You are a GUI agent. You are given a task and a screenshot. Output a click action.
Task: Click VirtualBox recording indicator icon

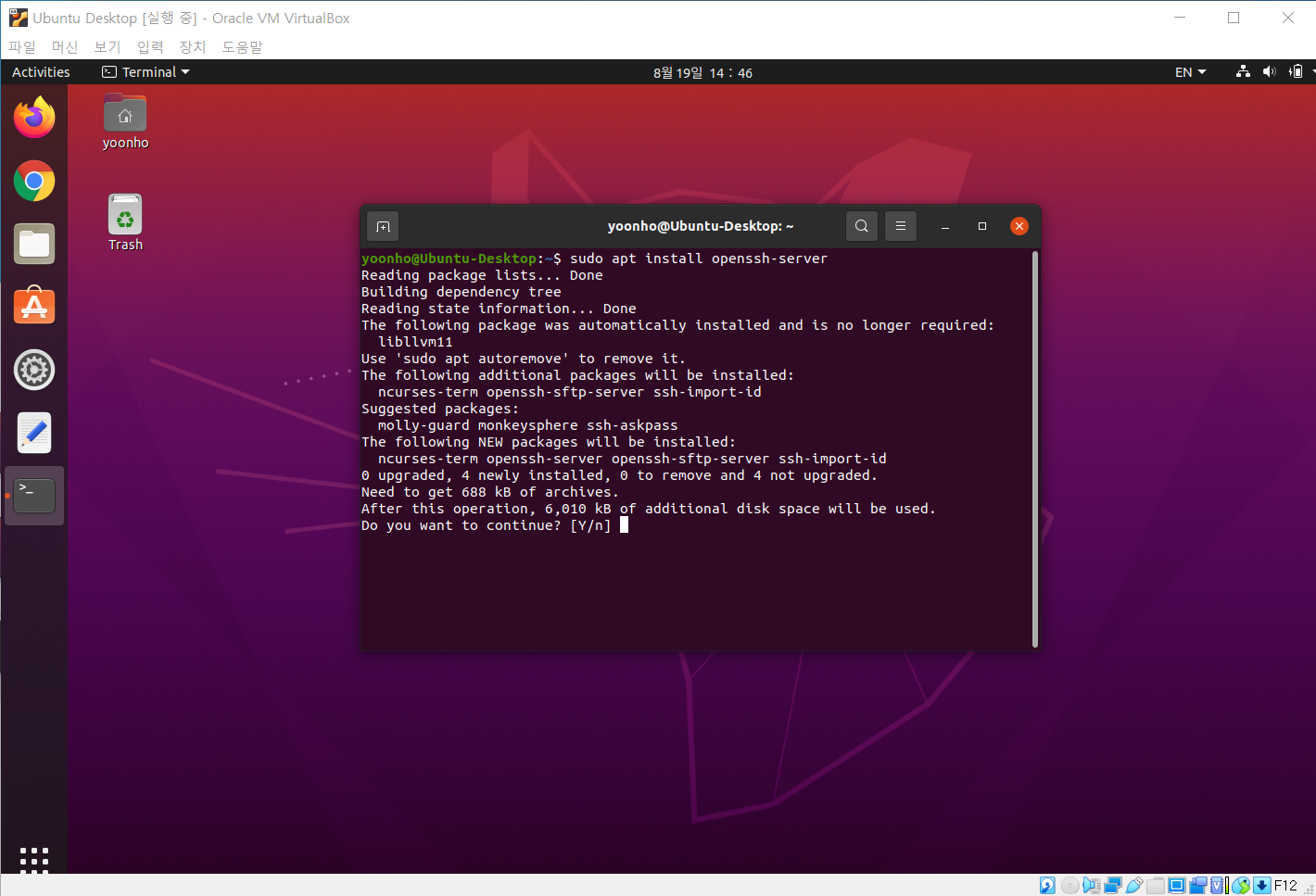[1198, 886]
